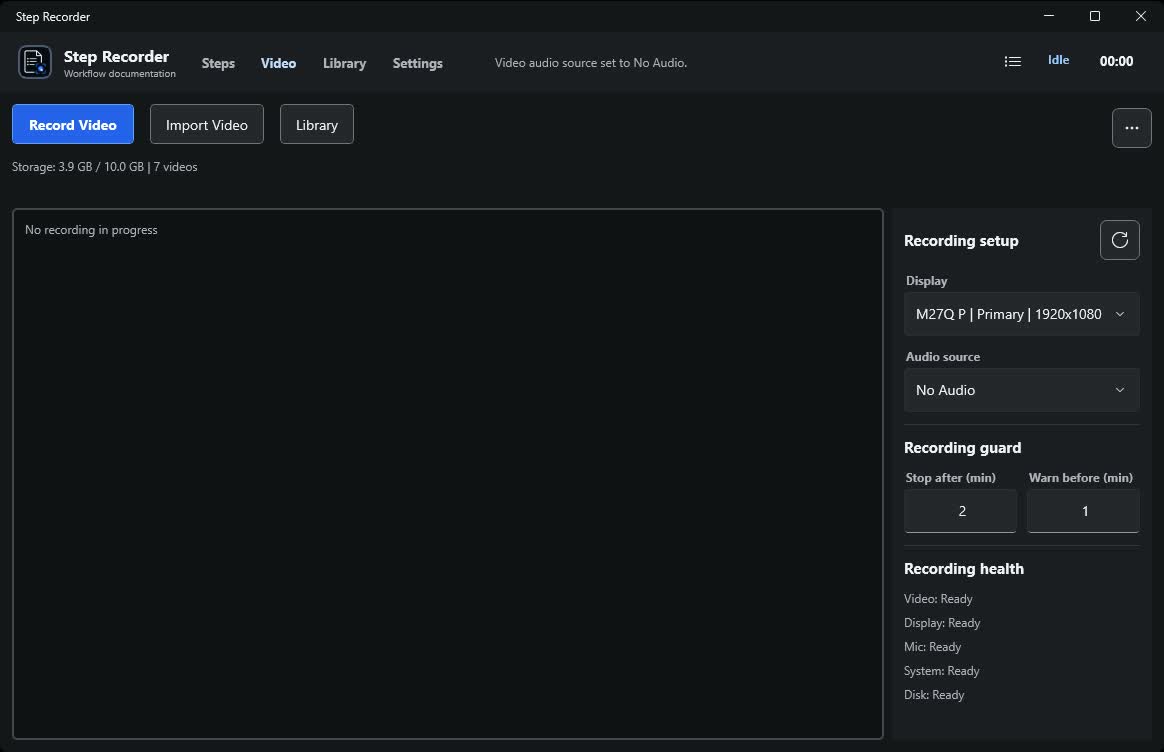Click the Warn before (min) field

(1083, 511)
